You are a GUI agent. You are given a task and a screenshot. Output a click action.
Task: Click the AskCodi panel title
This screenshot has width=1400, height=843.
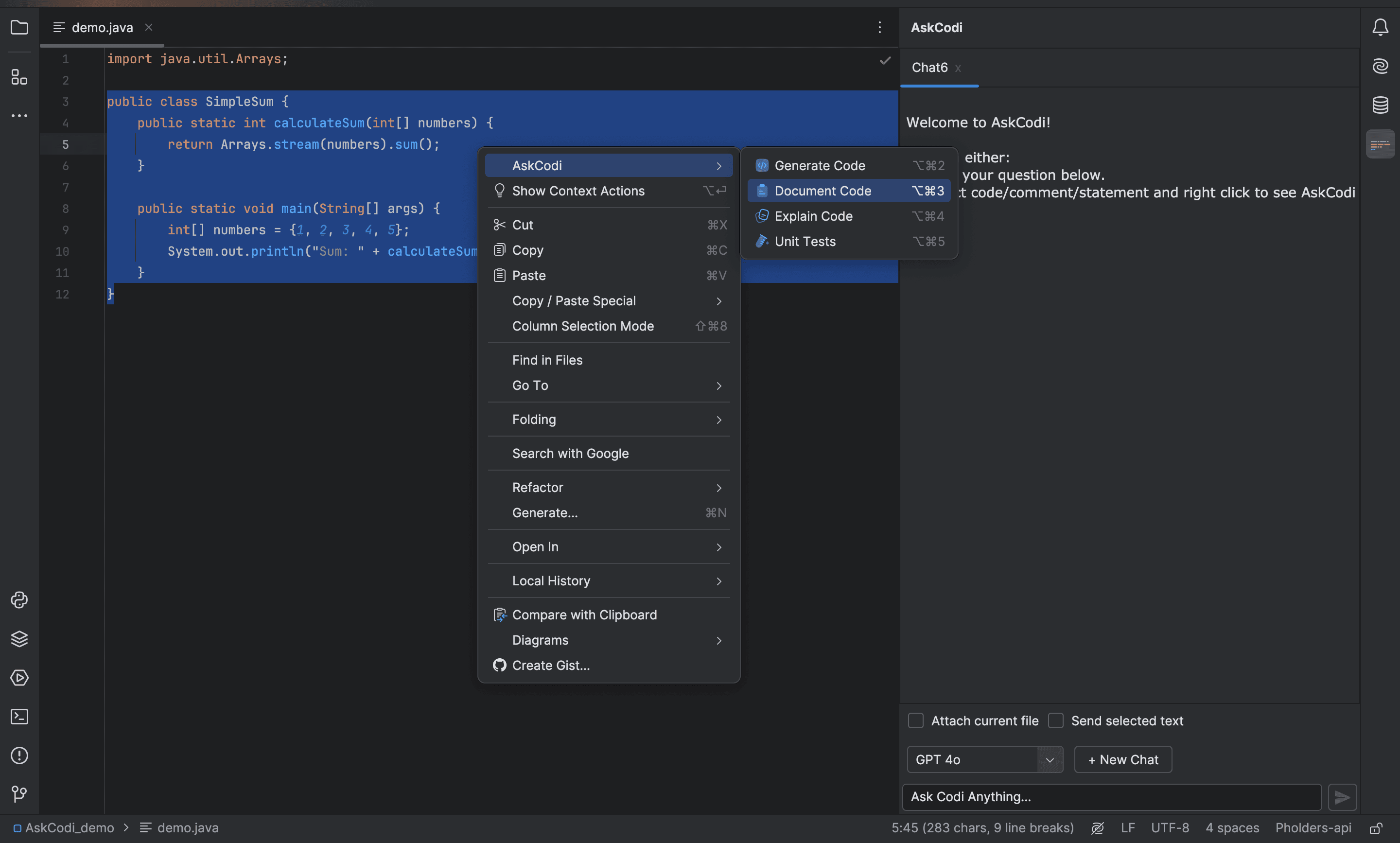coord(937,27)
